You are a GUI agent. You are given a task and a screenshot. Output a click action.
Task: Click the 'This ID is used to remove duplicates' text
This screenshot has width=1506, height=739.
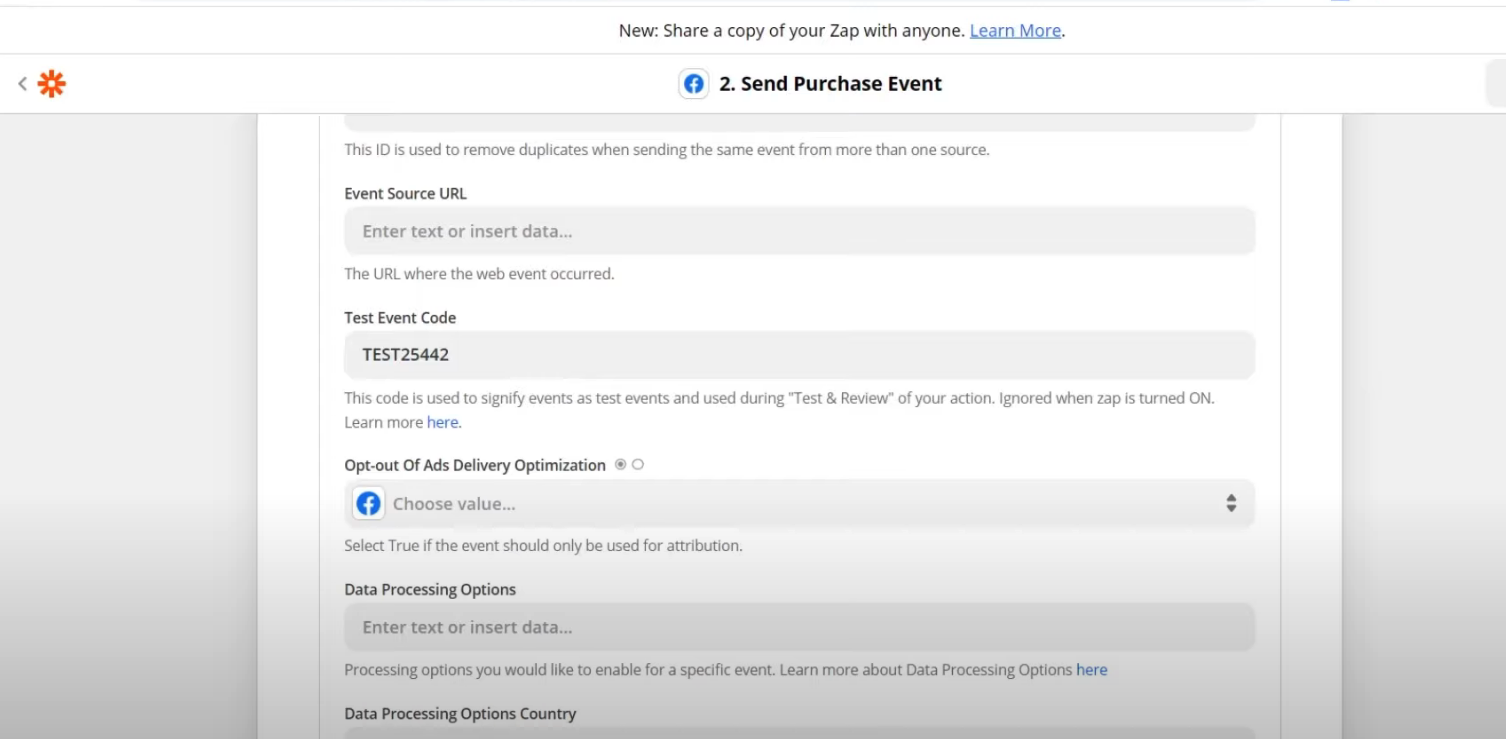pos(667,150)
